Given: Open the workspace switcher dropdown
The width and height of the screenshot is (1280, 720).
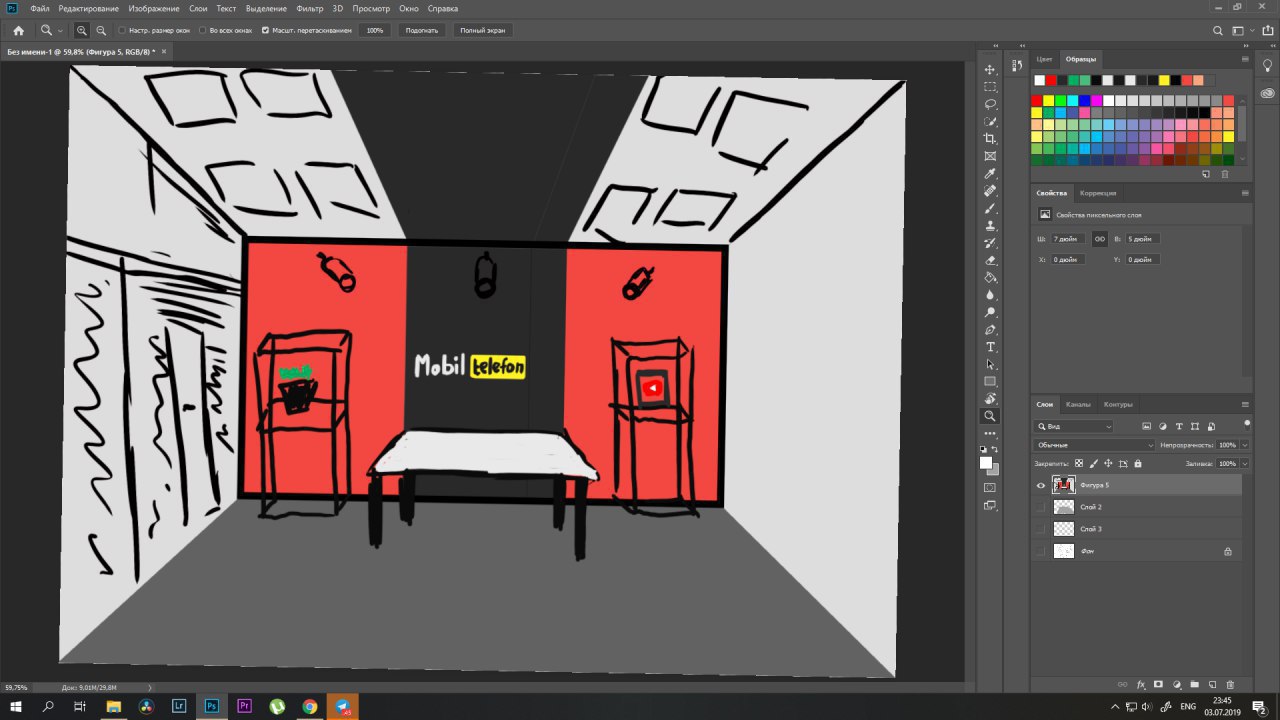Looking at the screenshot, I should (1241, 31).
